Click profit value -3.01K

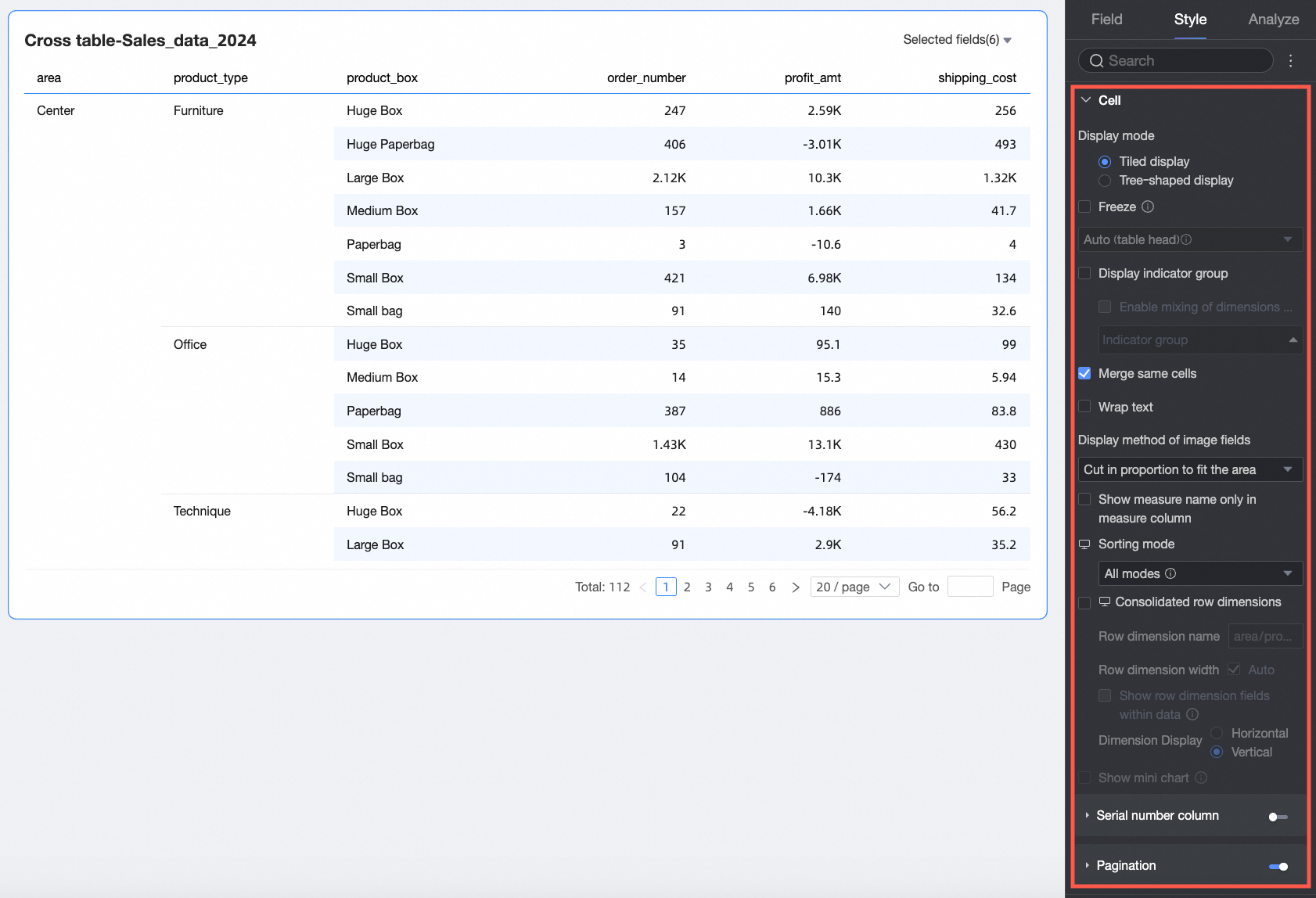coord(822,145)
